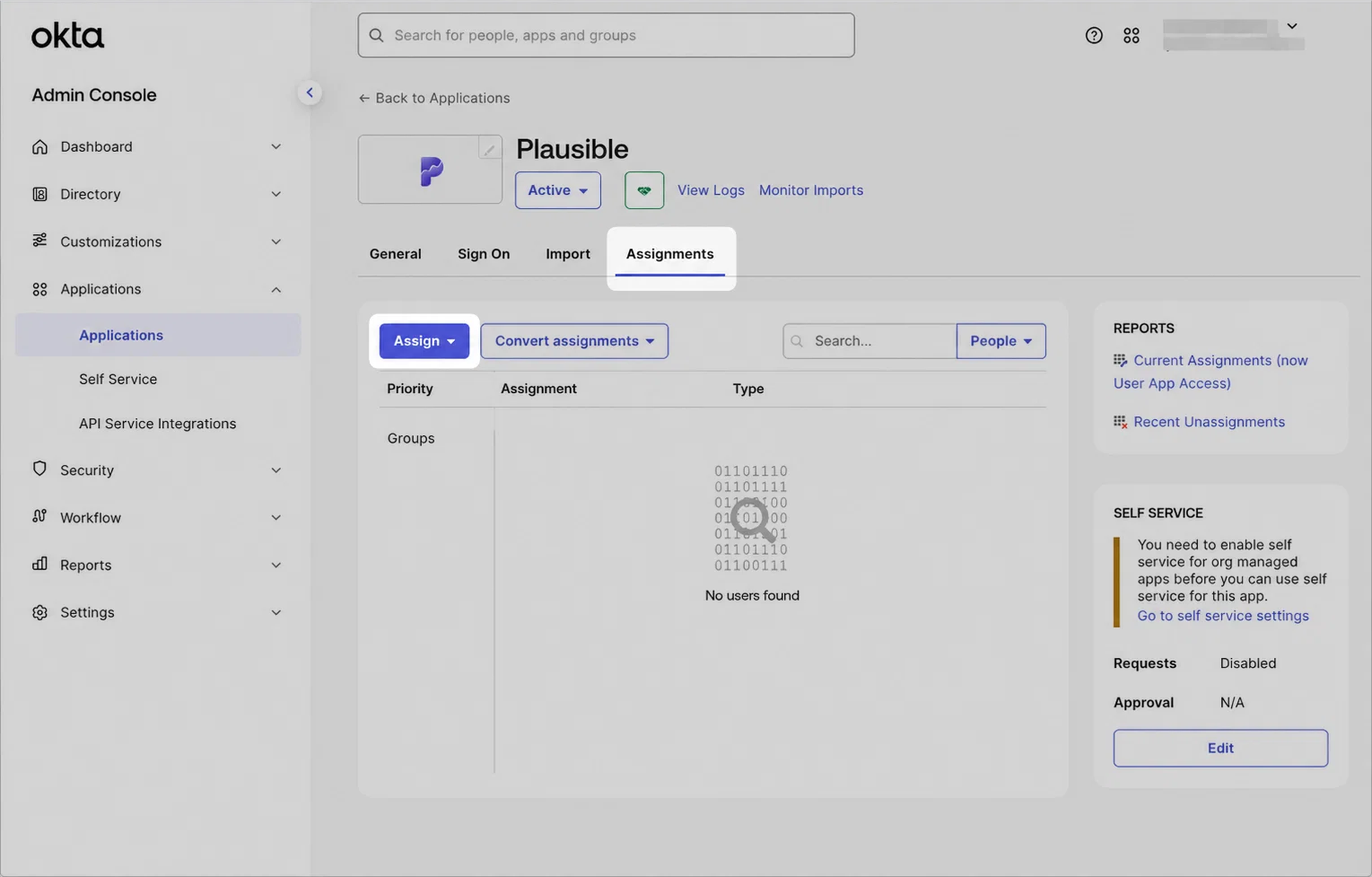This screenshot has width=1372, height=877.
Task: Expand the Directory menu chevron
Action: tap(276, 194)
